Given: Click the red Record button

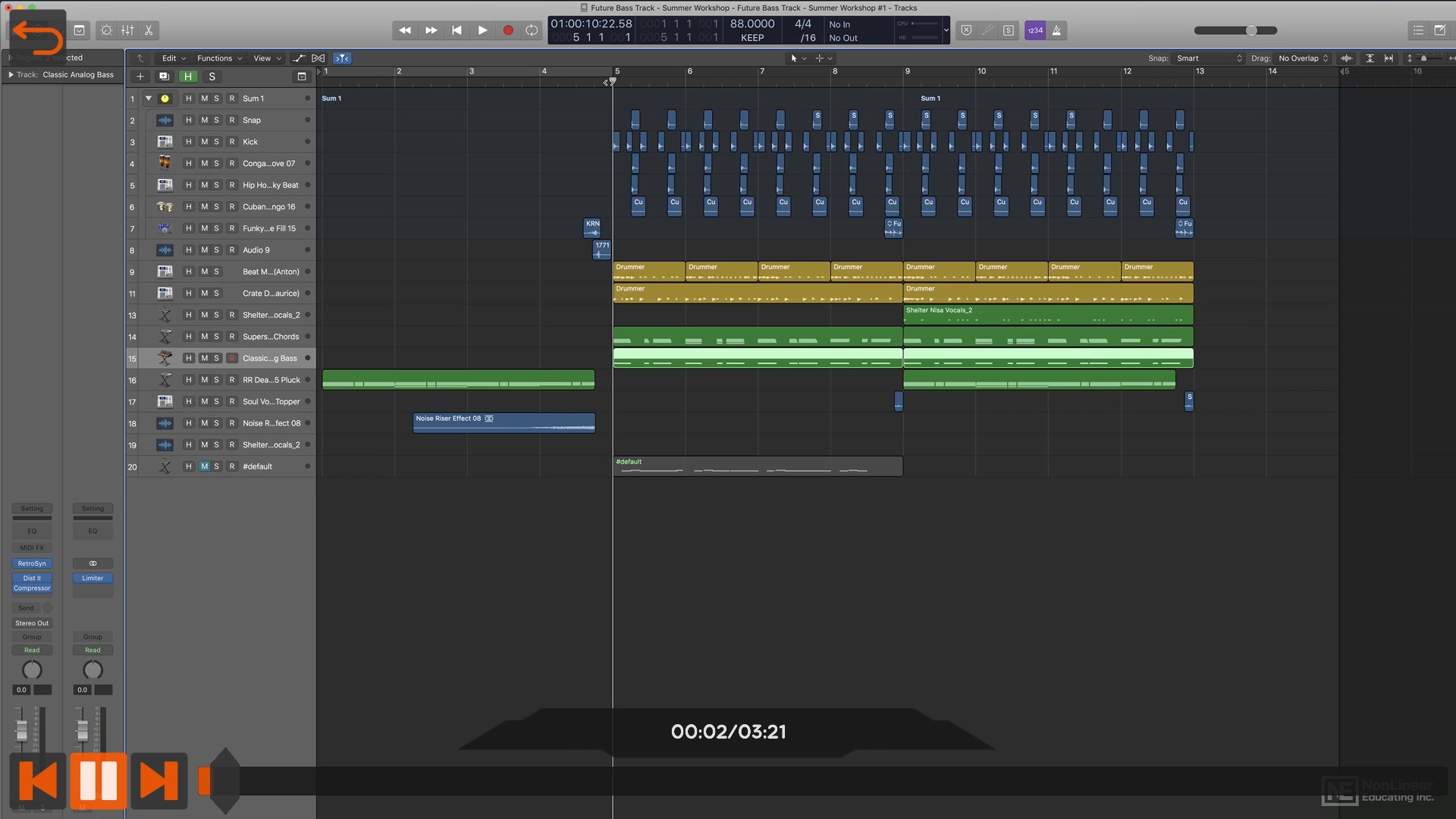Looking at the screenshot, I should pyautogui.click(x=508, y=30).
